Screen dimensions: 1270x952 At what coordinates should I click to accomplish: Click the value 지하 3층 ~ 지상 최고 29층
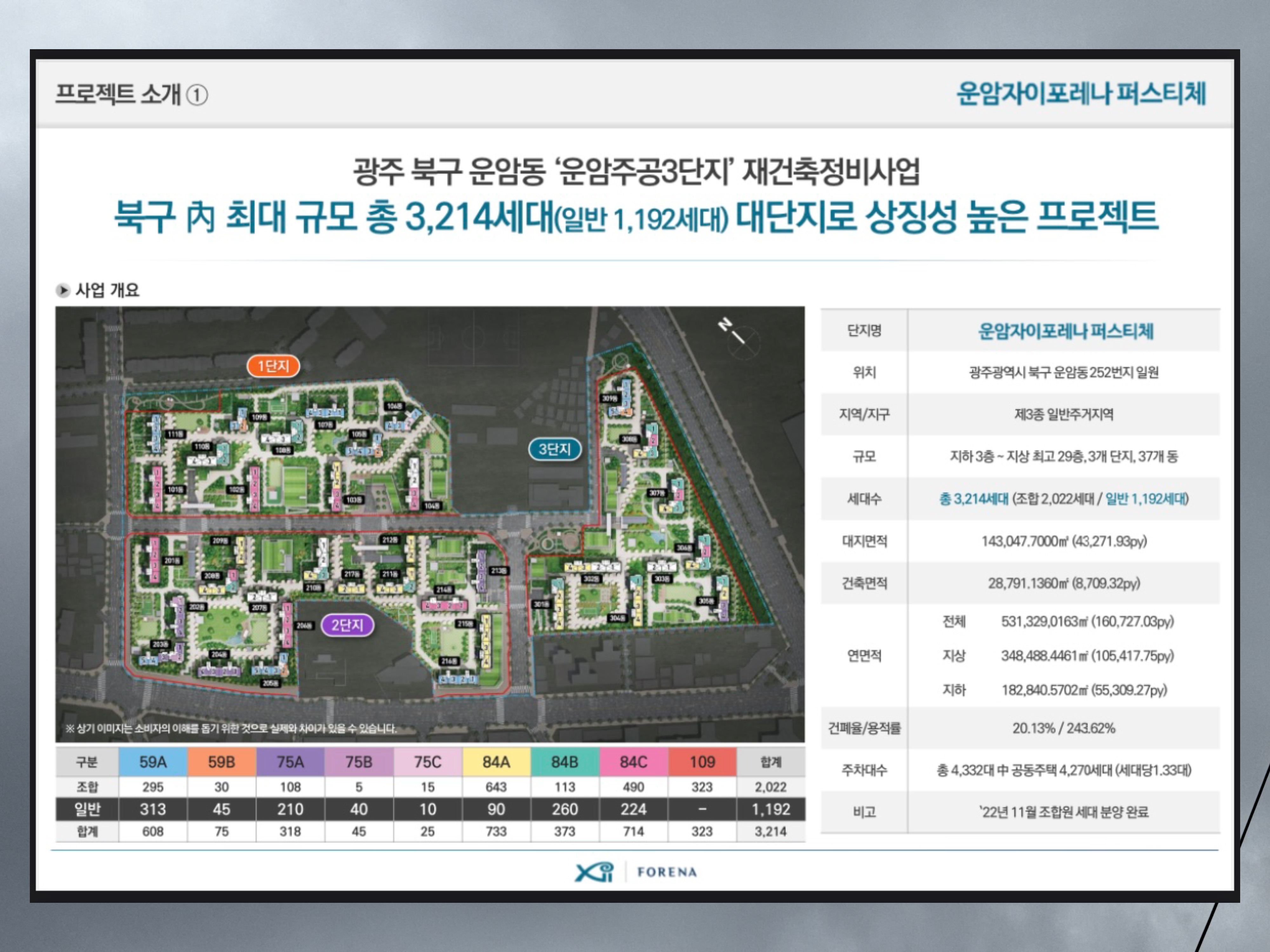pos(1064,457)
